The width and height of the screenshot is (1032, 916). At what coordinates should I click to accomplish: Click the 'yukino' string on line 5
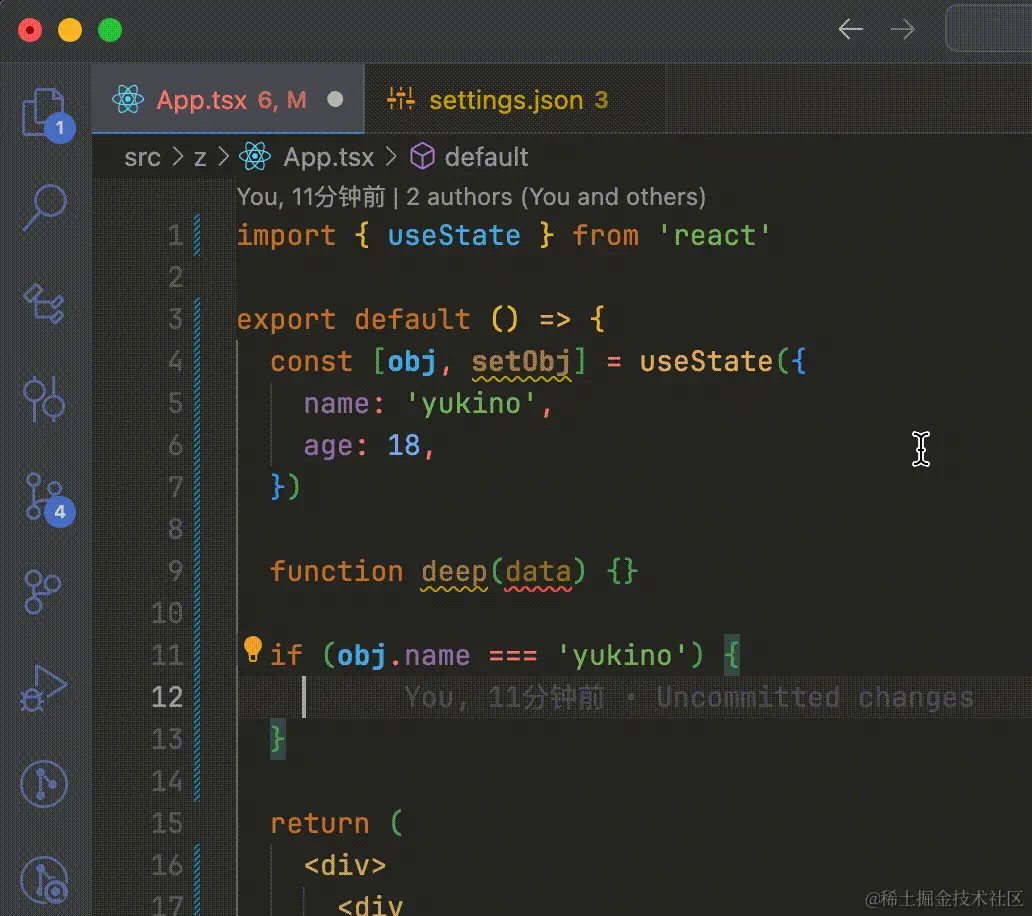471,404
